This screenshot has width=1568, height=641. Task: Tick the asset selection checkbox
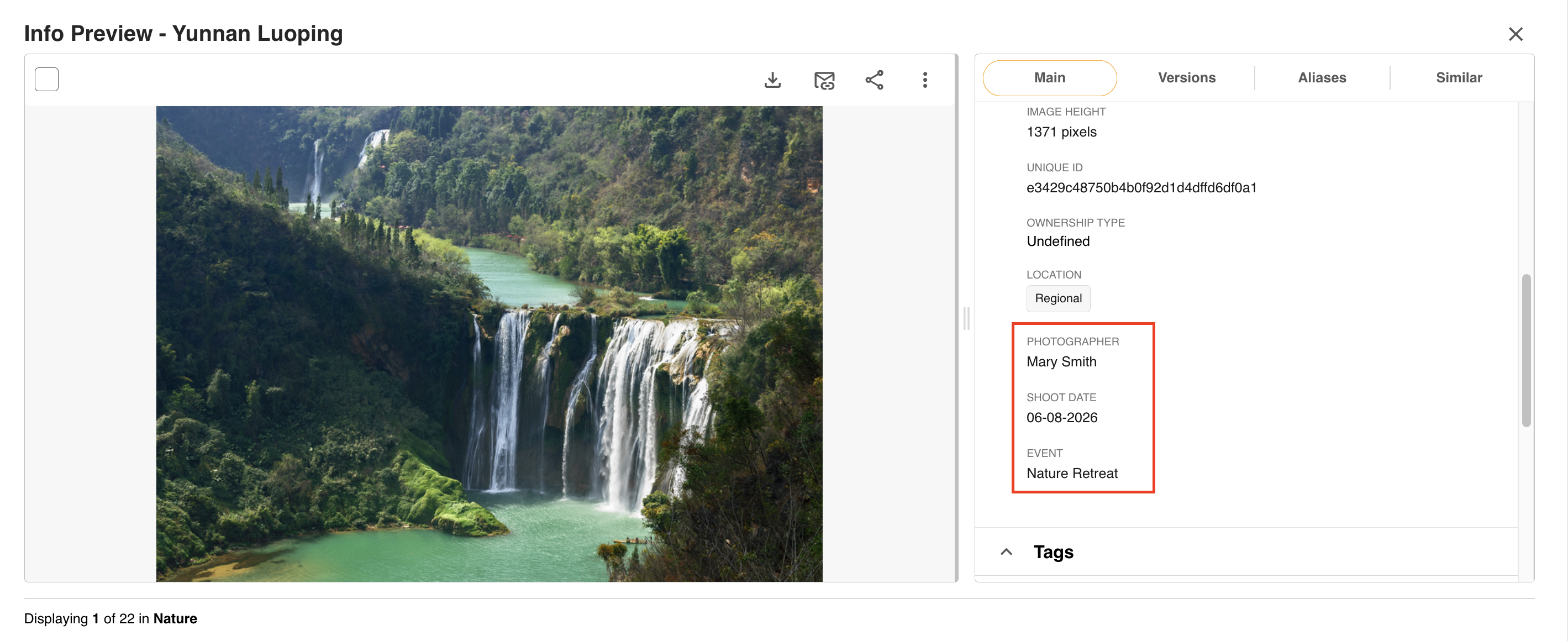[x=47, y=79]
